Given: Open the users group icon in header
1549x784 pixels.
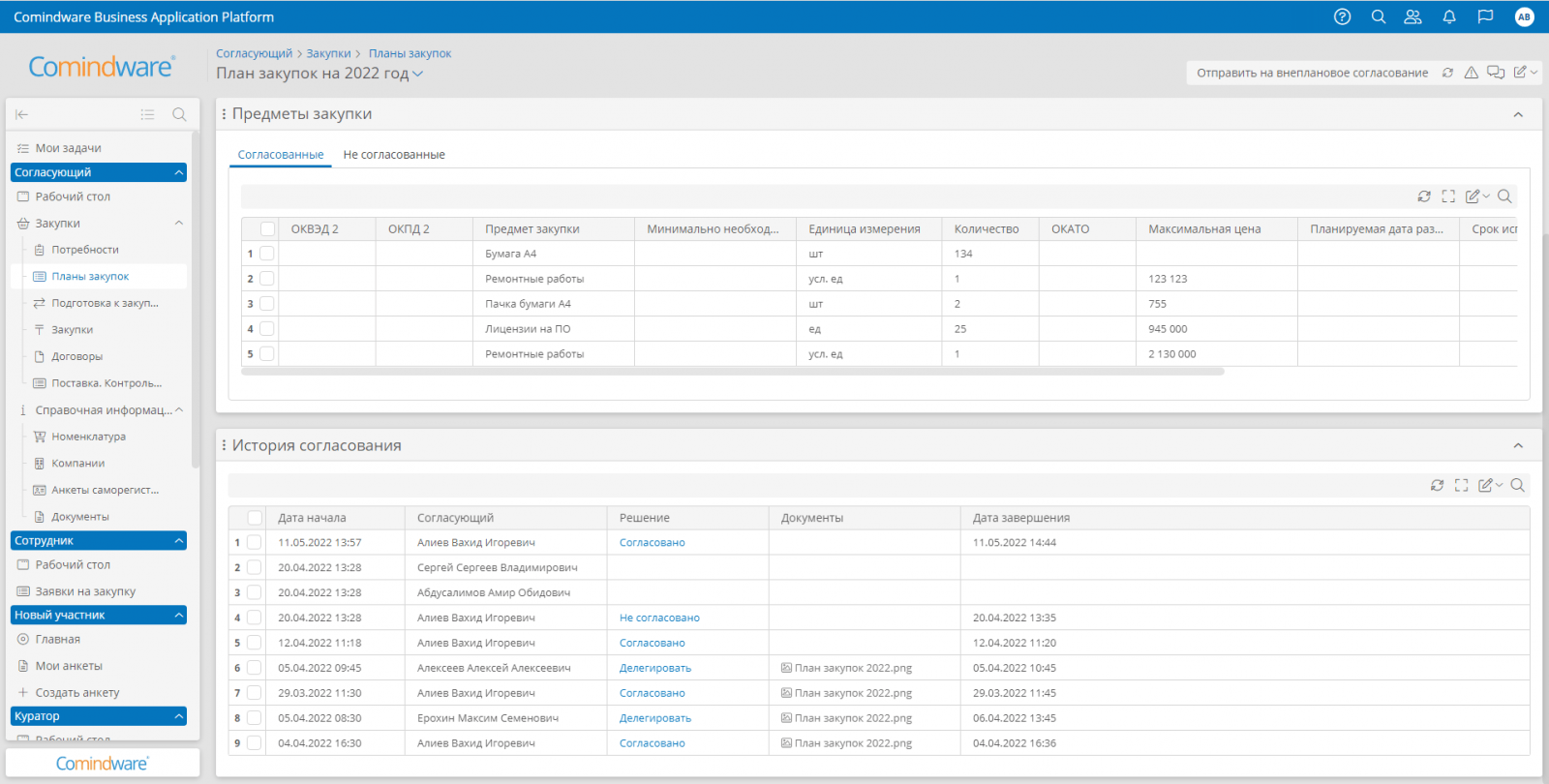Looking at the screenshot, I should (x=1412, y=16).
